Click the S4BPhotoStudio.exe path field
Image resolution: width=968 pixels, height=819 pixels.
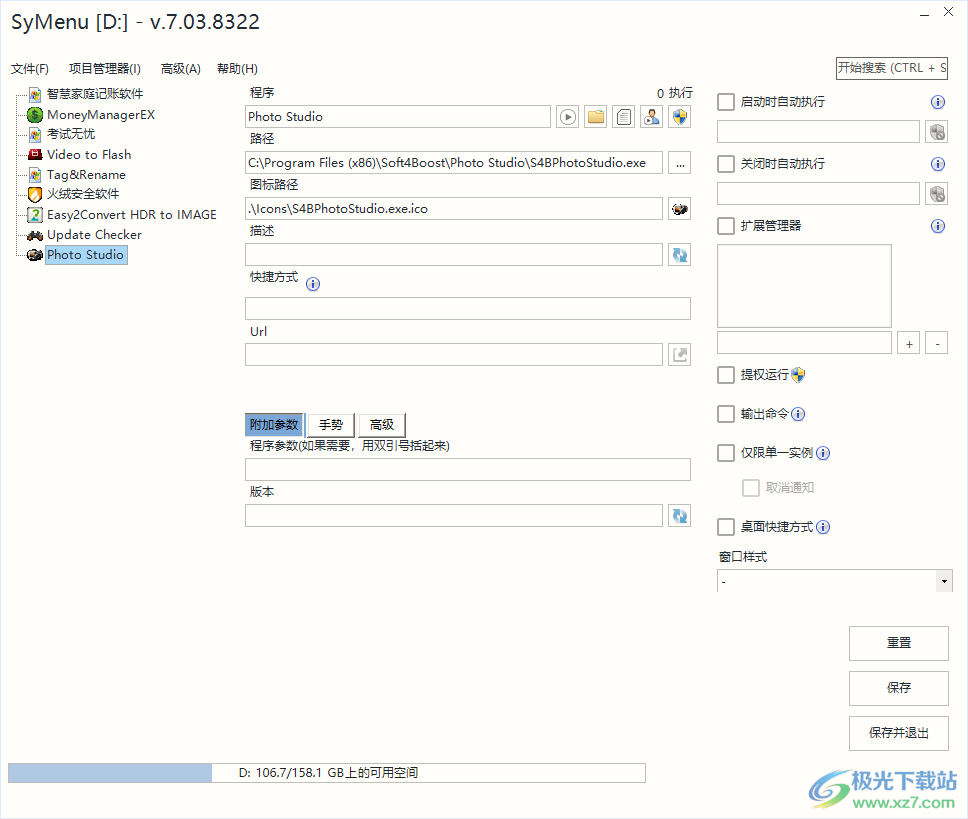(x=454, y=163)
